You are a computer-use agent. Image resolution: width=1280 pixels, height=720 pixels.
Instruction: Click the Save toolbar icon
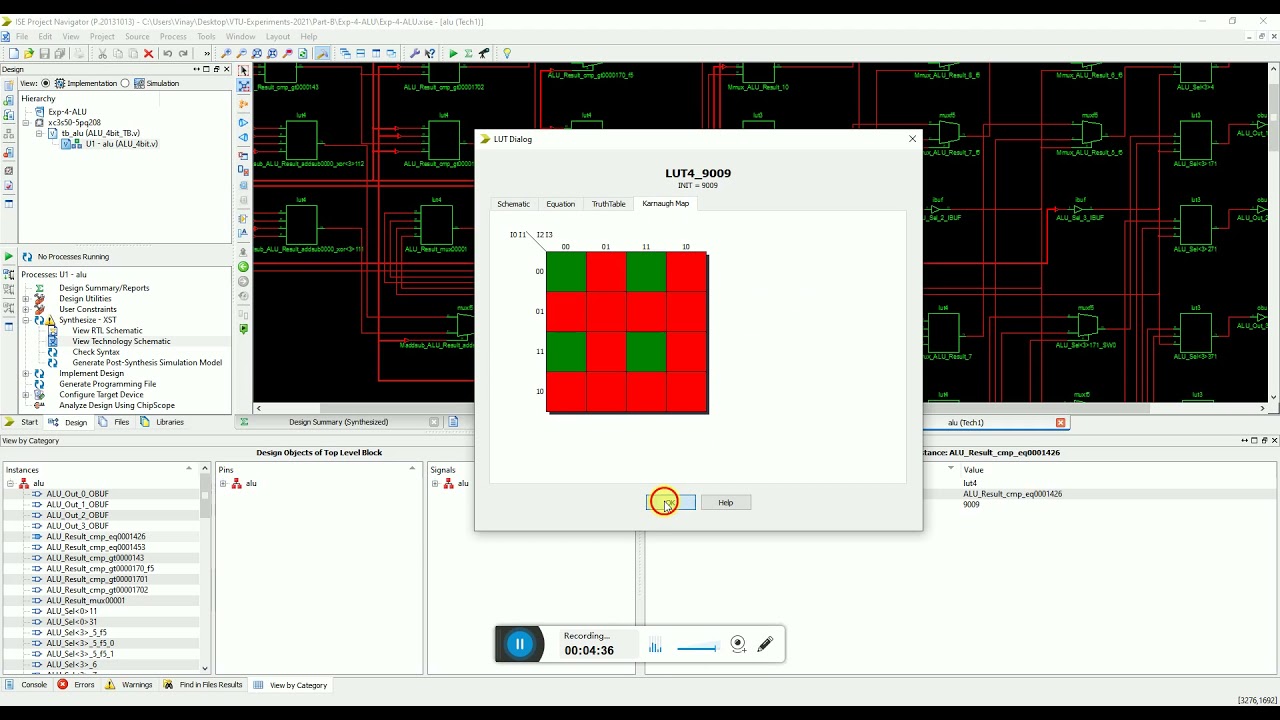pyautogui.click(x=45, y=53)
